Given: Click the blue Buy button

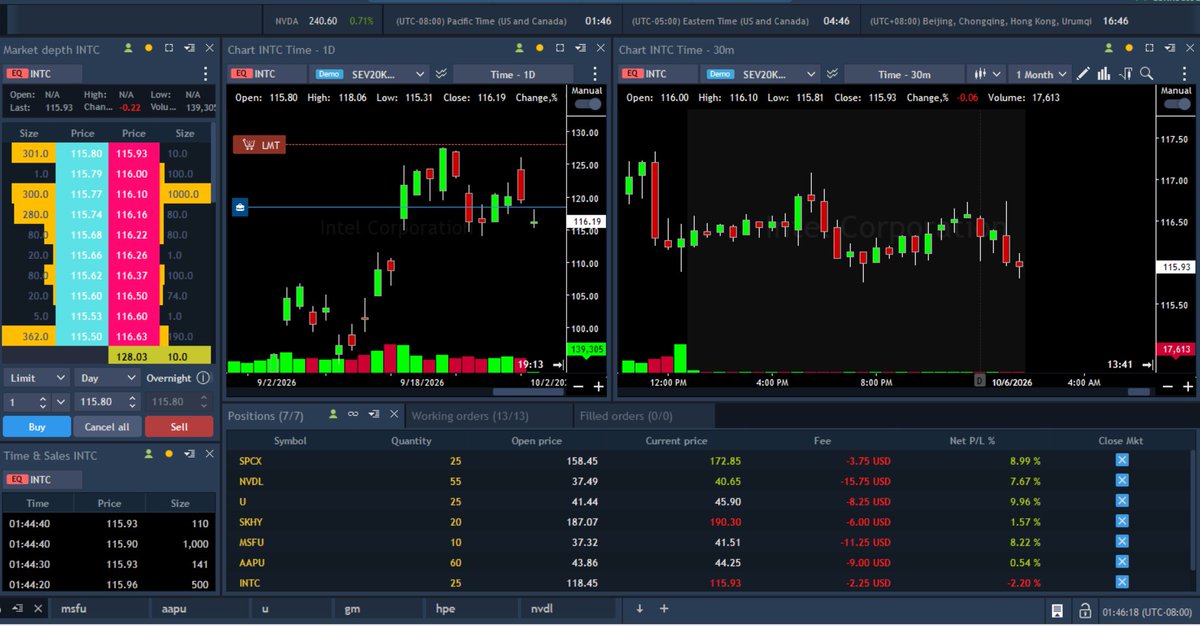Looking at the screenshot, I should click(x=37, y=426).
